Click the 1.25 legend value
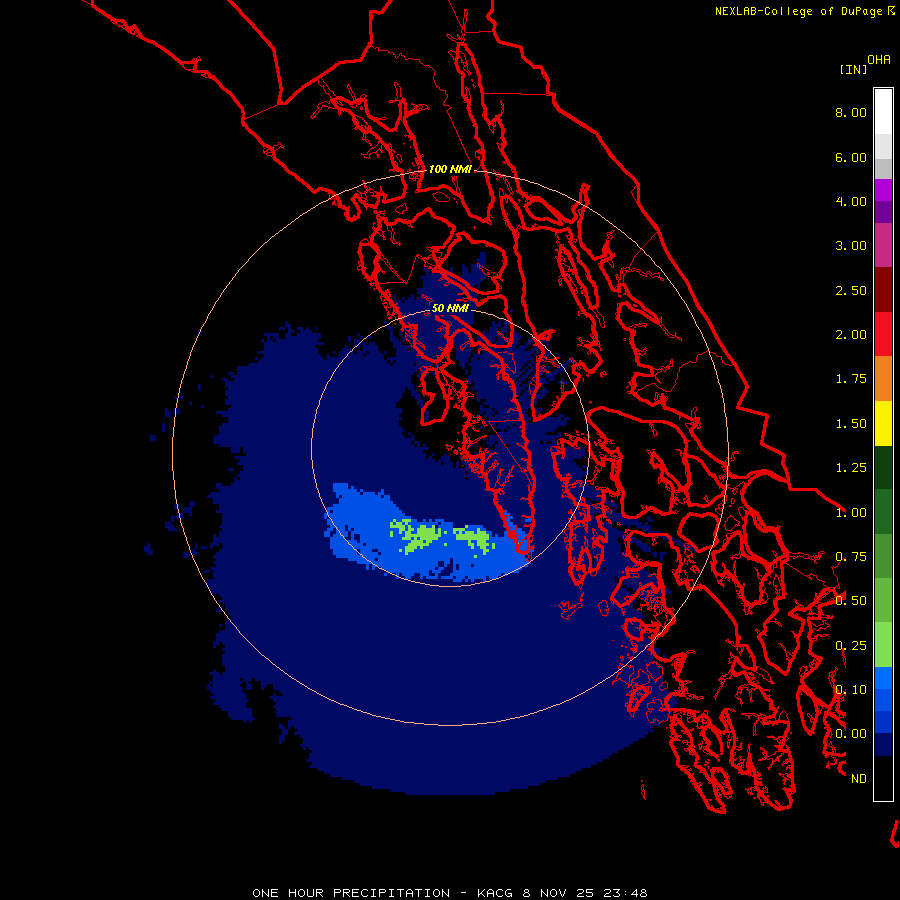This screenshot has width=900, height=900. click(x=850, y=468)
